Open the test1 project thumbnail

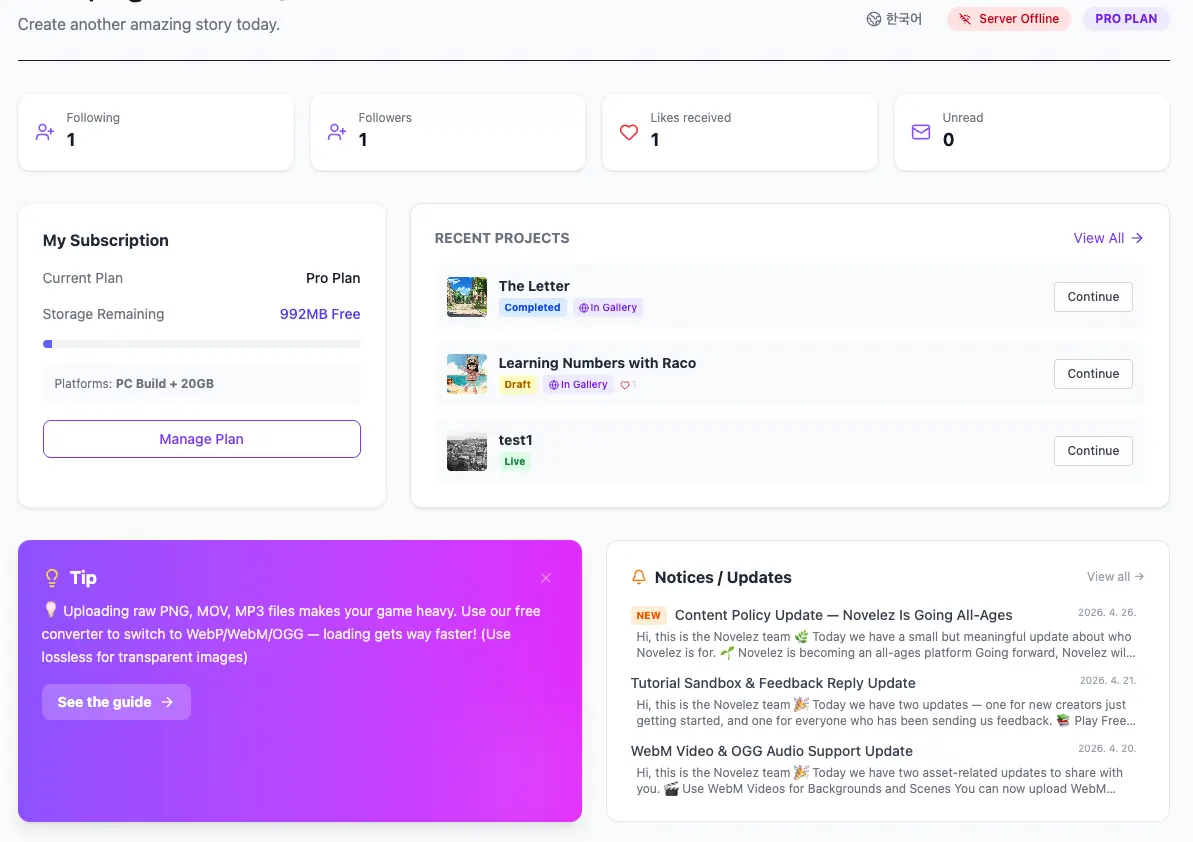[x=466, y=451]
